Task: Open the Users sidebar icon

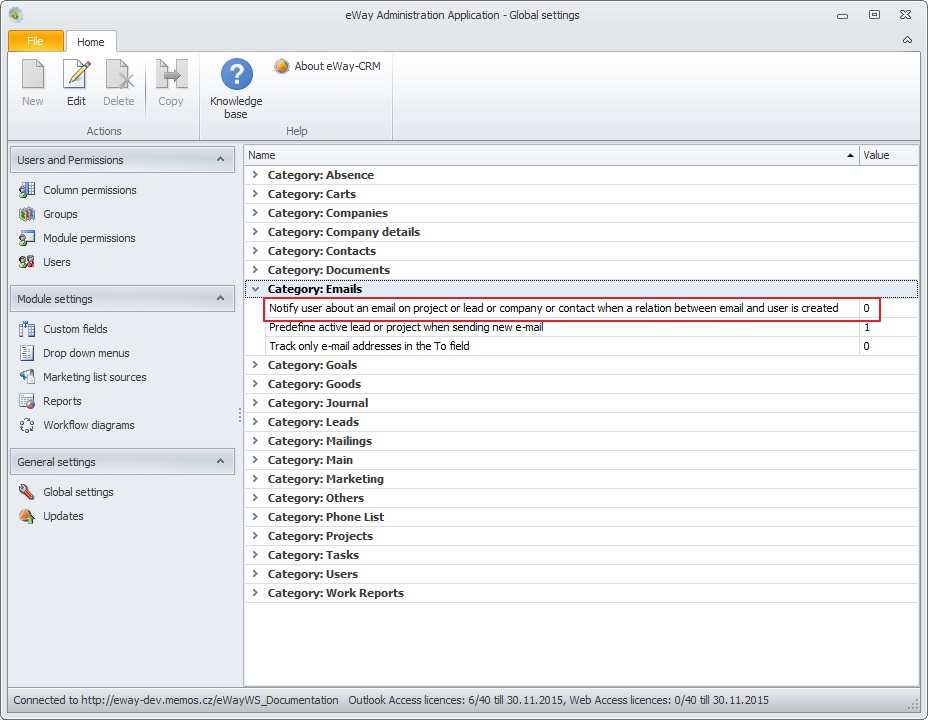Action: point(27,262)
